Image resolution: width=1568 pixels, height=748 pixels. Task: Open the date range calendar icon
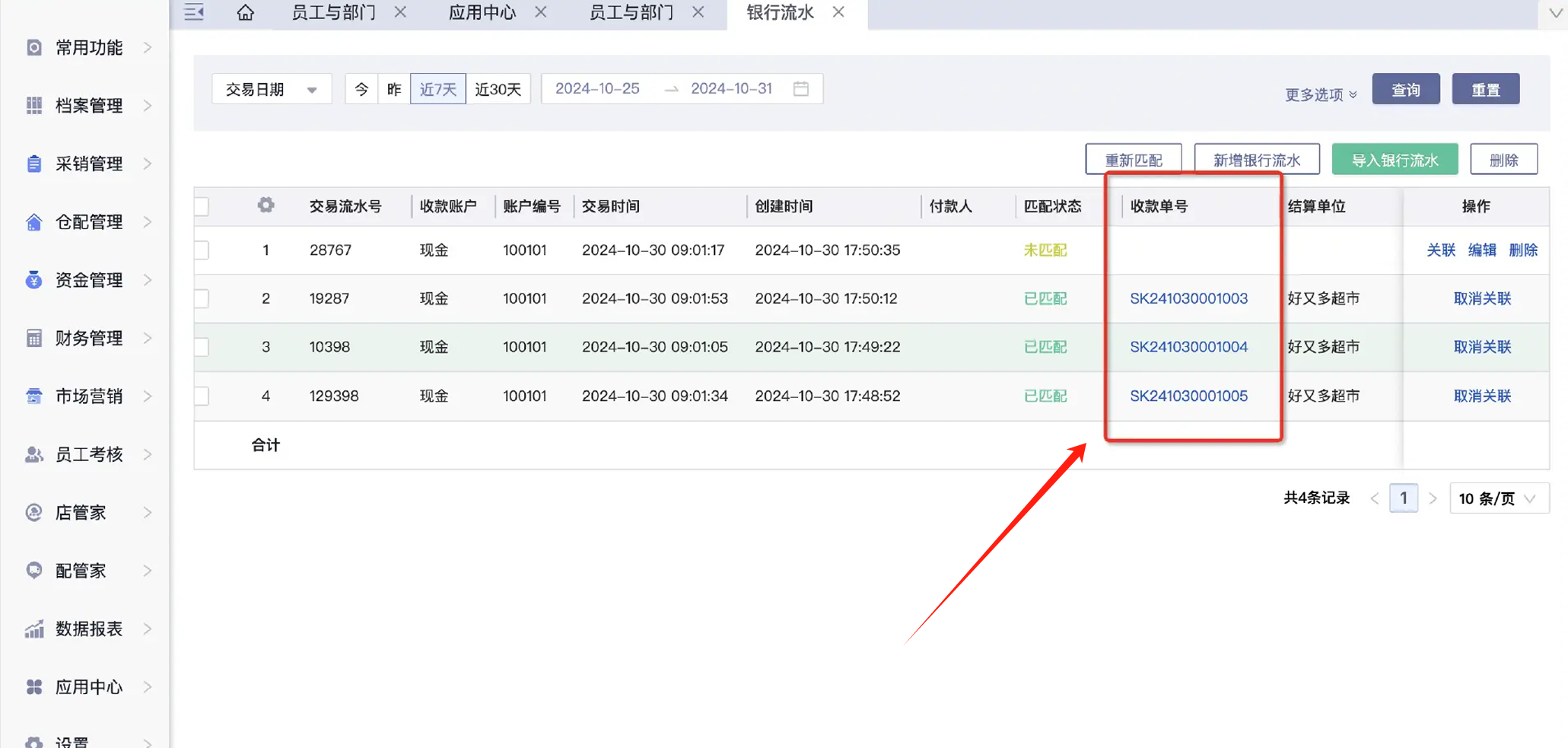tap(801, 89)
